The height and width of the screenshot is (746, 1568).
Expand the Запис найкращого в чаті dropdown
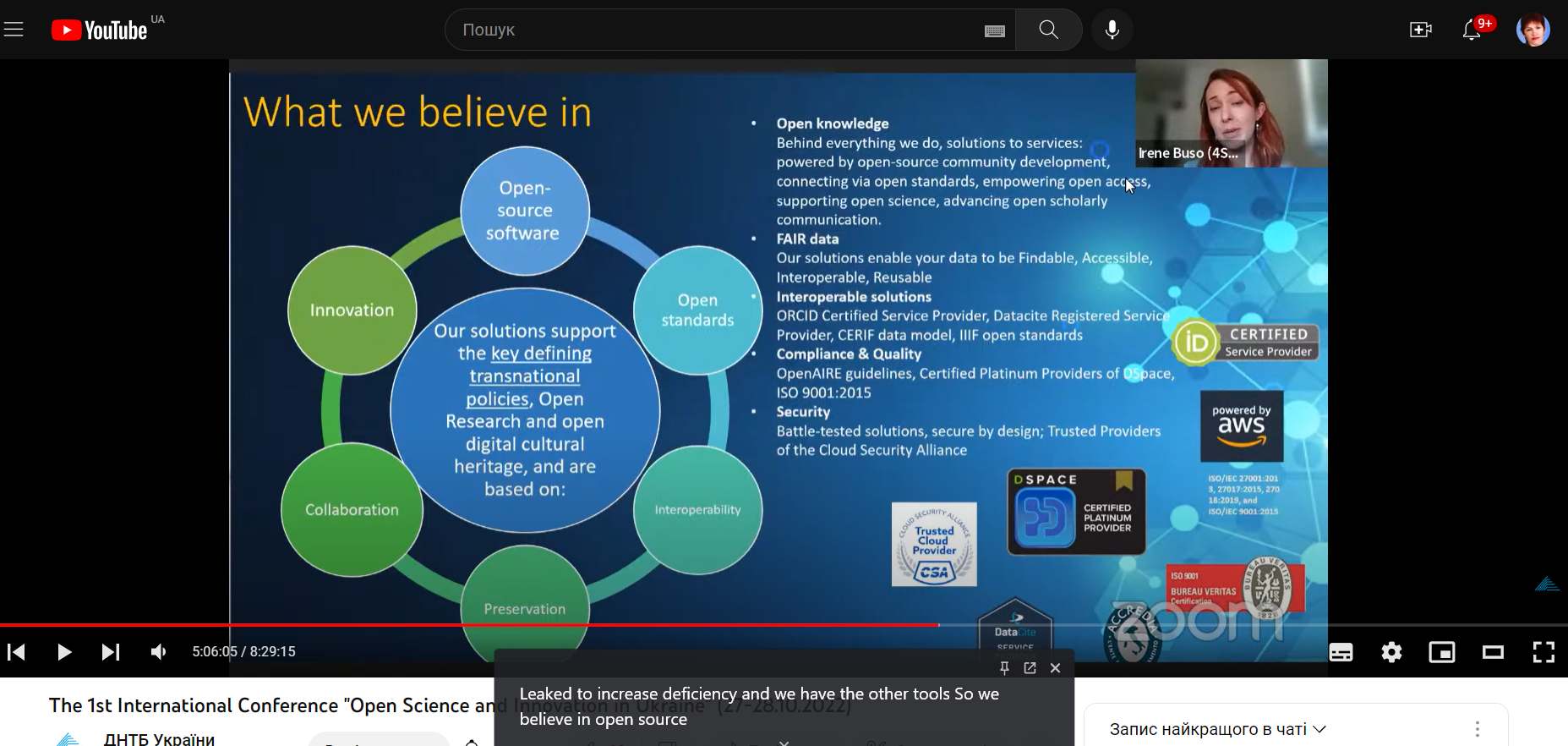pyautogui.click(x=1217, y=729)
